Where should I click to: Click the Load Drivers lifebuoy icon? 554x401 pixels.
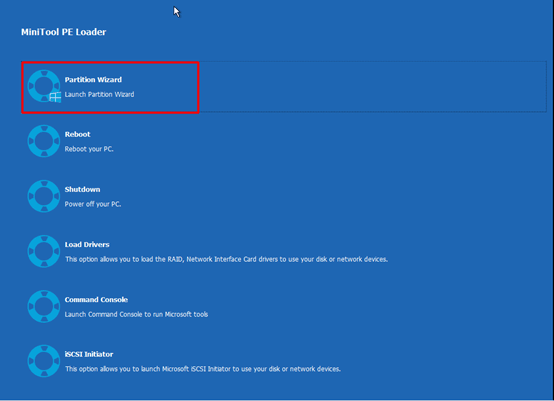44,251
